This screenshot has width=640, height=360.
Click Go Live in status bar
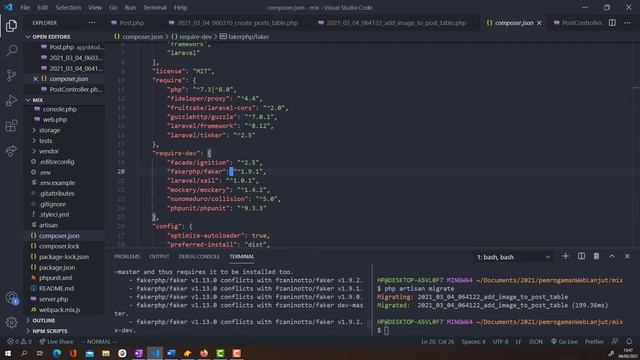click(x=564, y=342)
